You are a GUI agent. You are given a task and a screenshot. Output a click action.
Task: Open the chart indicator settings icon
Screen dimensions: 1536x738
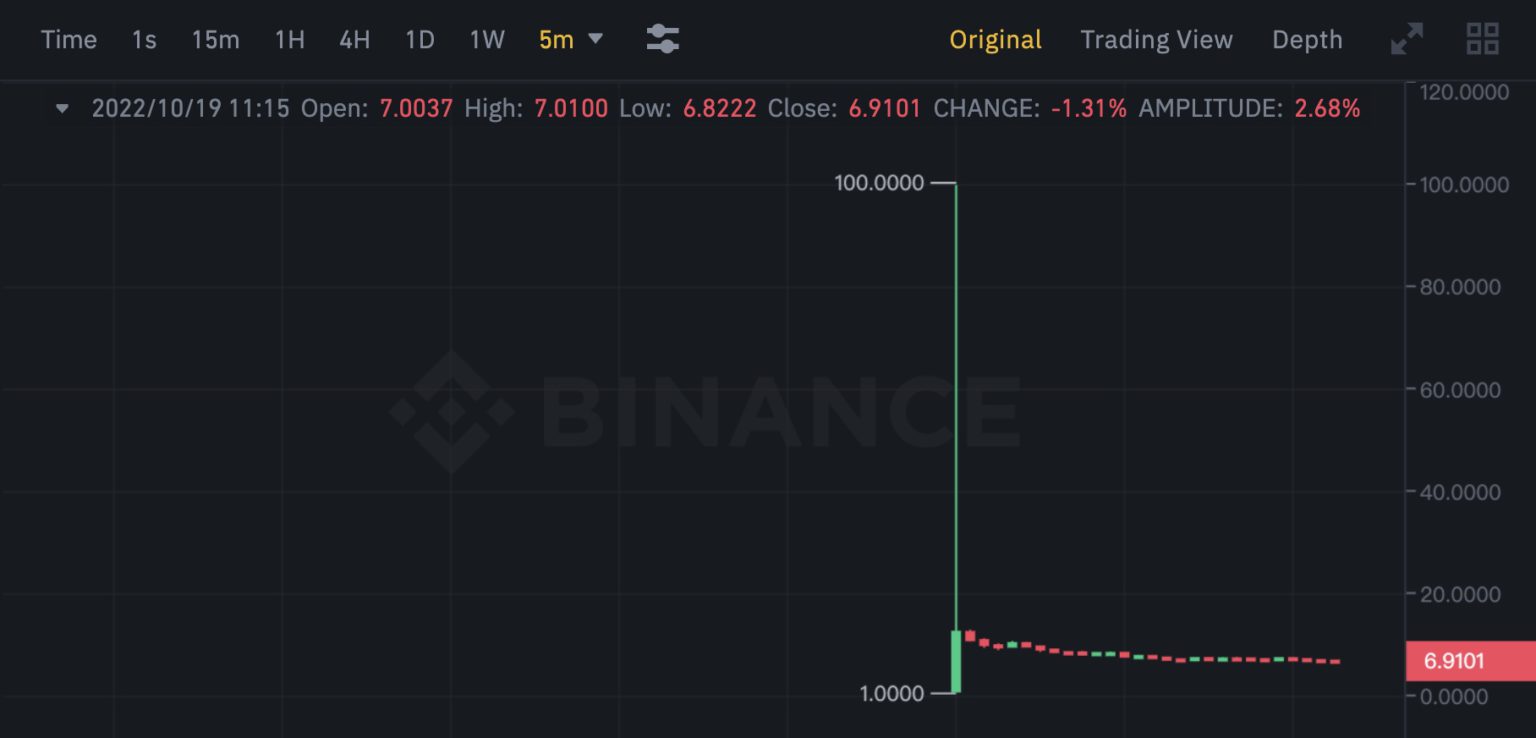tap(662, 40)
